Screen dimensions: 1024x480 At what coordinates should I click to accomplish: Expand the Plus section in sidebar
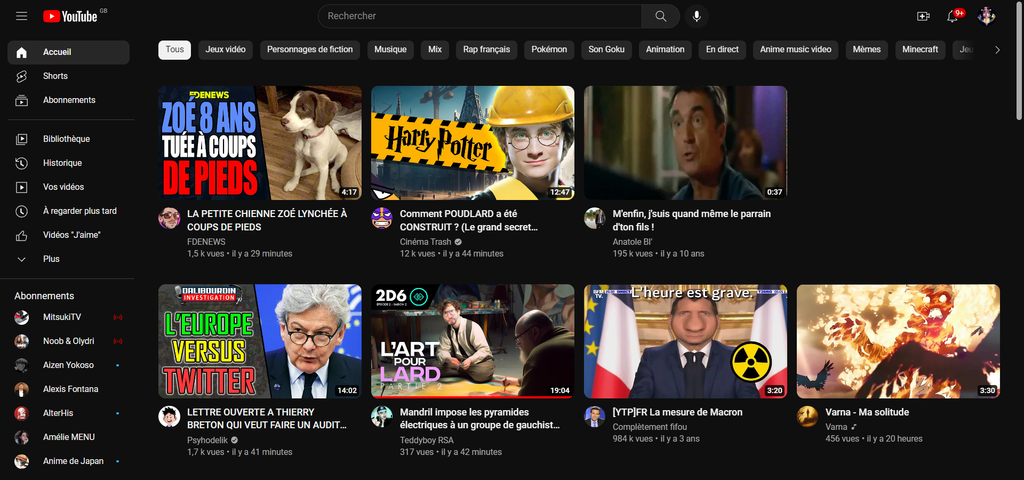(51, 259)
